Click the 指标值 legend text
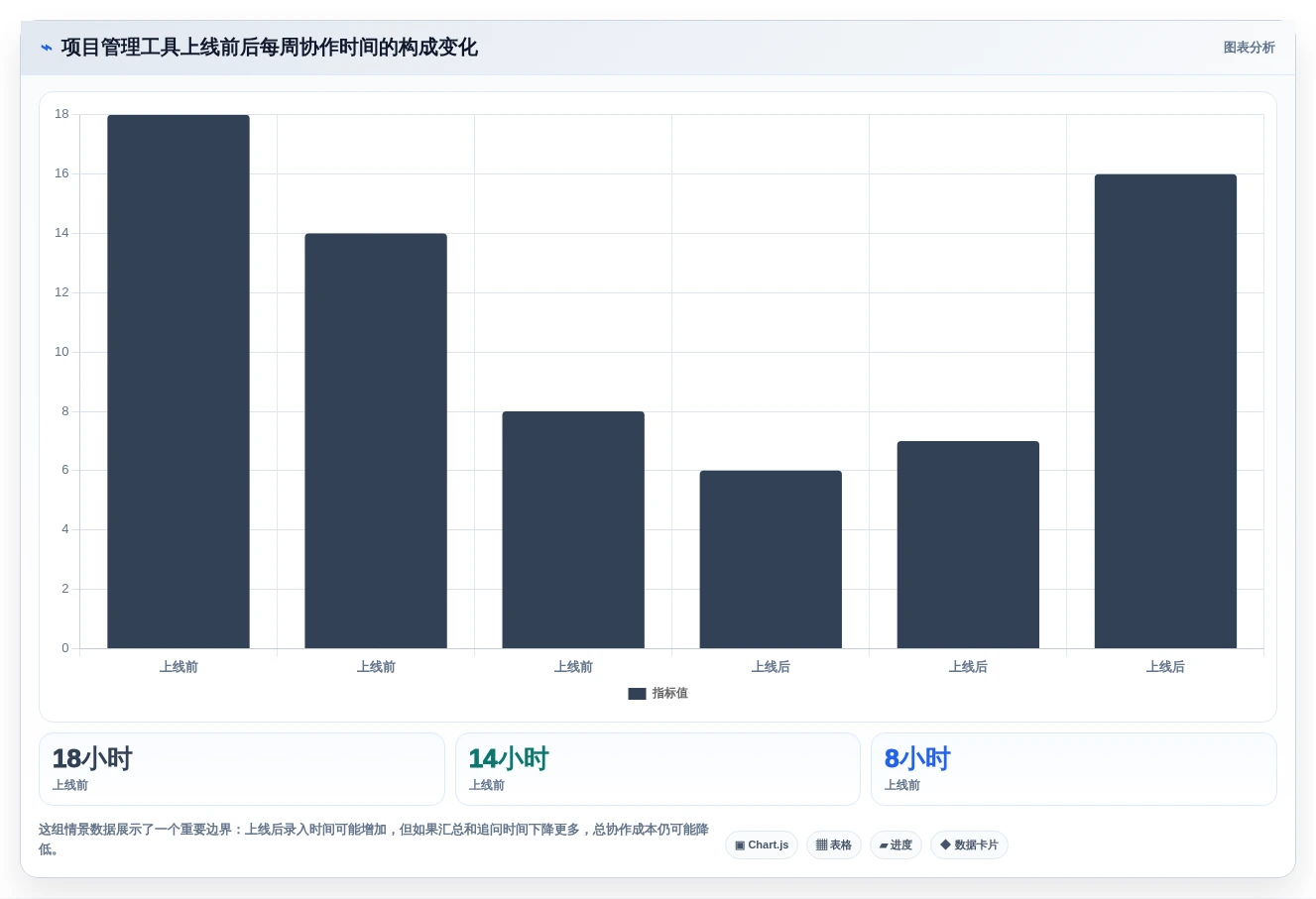1316x899 pixels. [x=670, y=694]
